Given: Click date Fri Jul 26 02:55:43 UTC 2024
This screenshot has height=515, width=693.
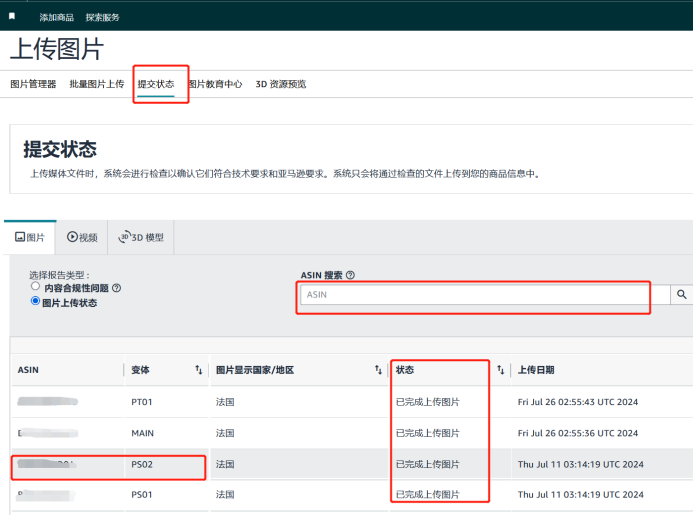Looking at the screenshot, I should tap(578, 402).
